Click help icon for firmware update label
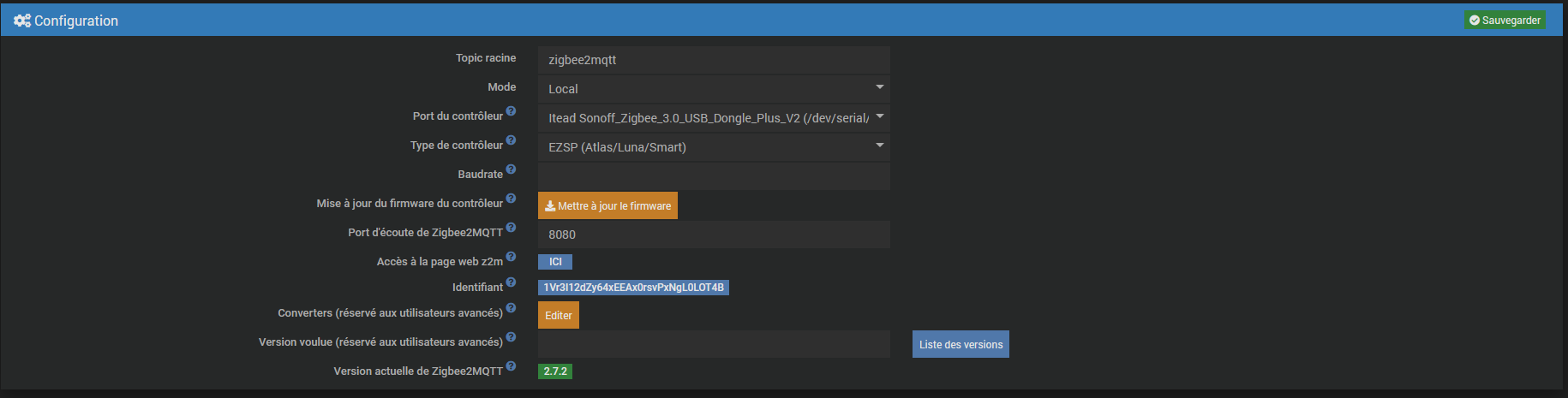Screen dimensions: 1568x398 coord(511,199)
